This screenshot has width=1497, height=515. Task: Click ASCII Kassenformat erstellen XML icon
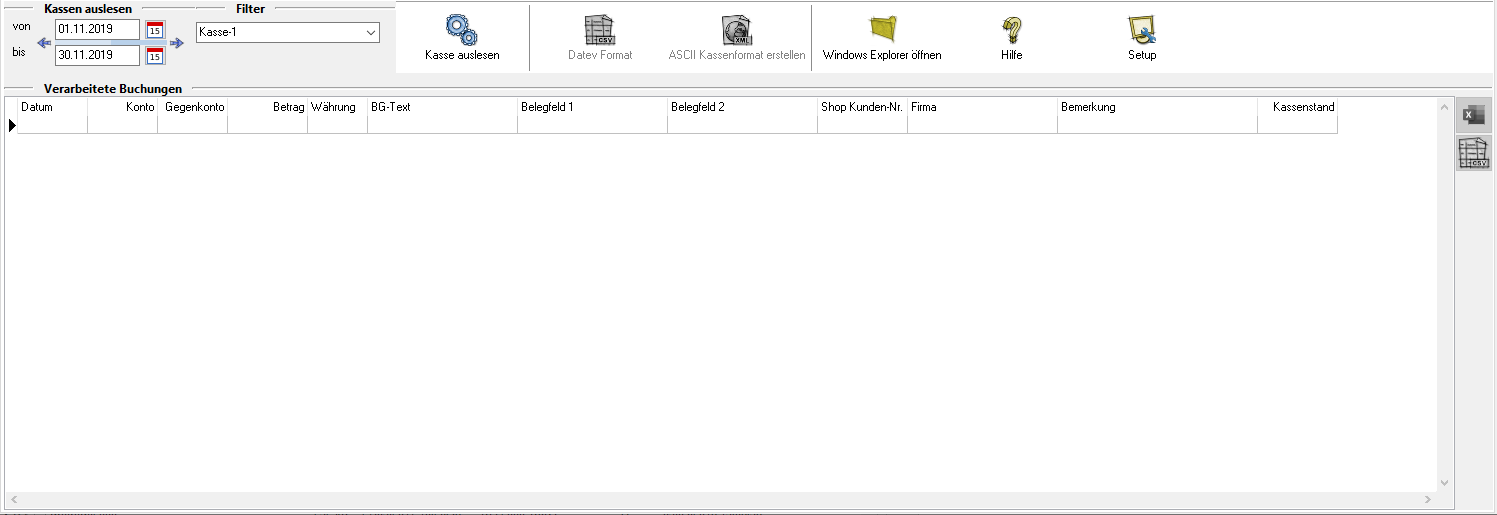736,30
